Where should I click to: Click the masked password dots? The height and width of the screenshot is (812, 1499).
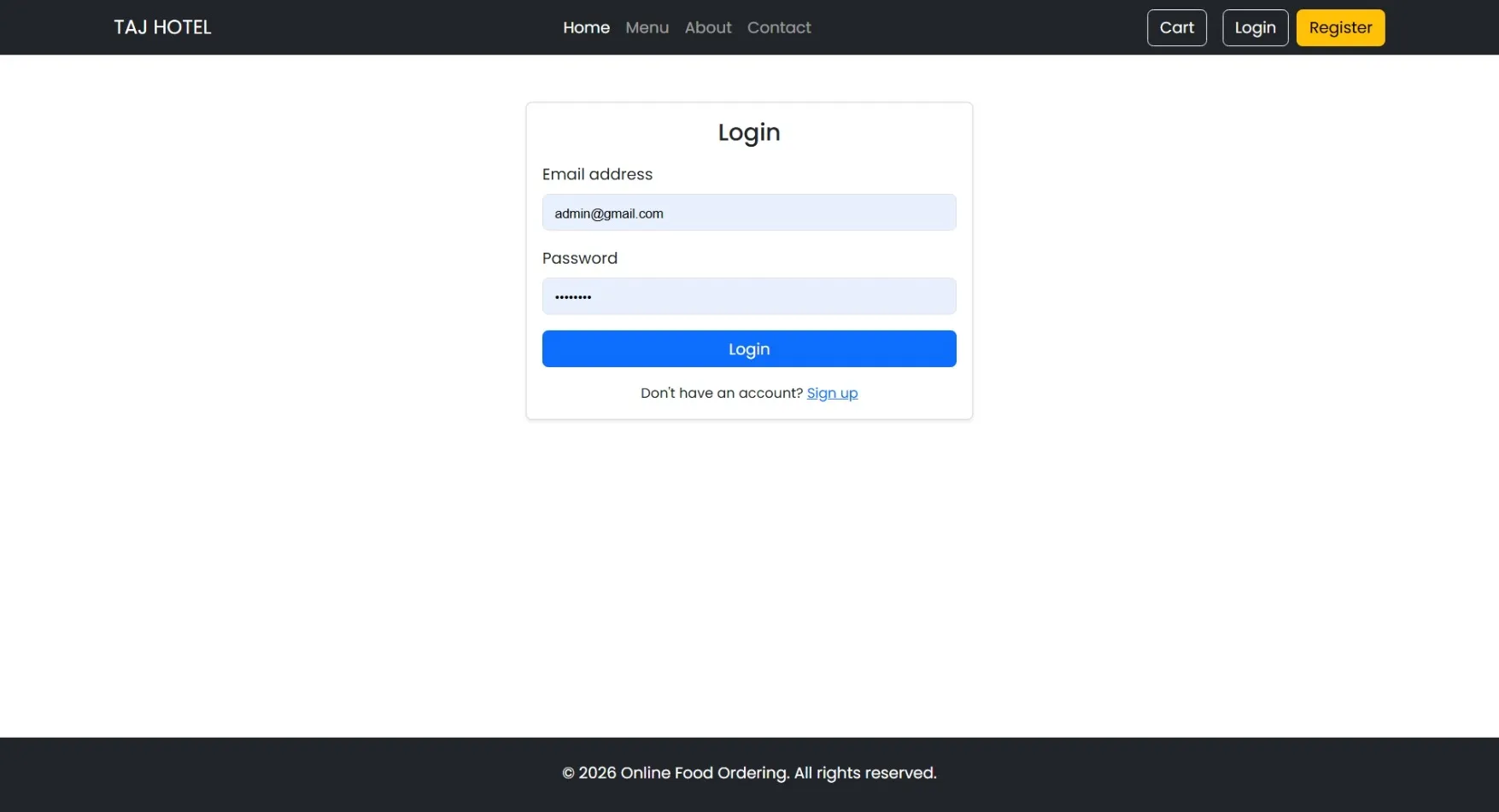tap(572, 296)
